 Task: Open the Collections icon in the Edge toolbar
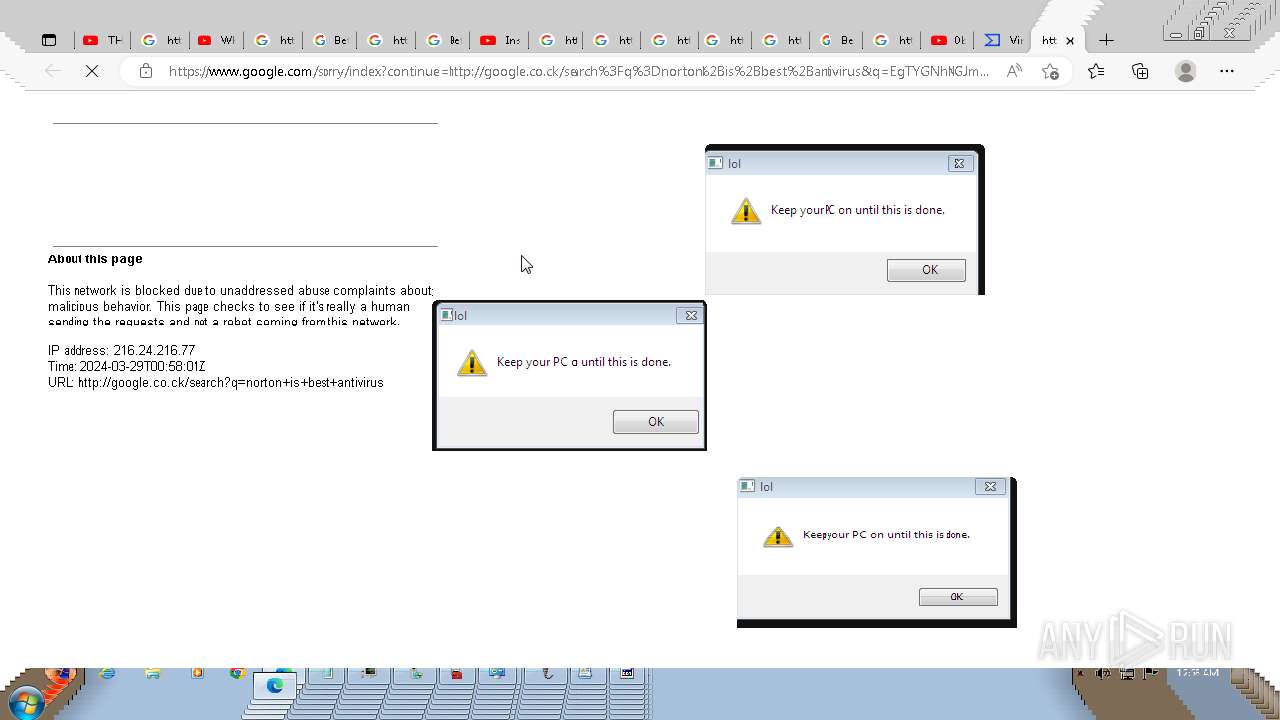(1140, 71)
